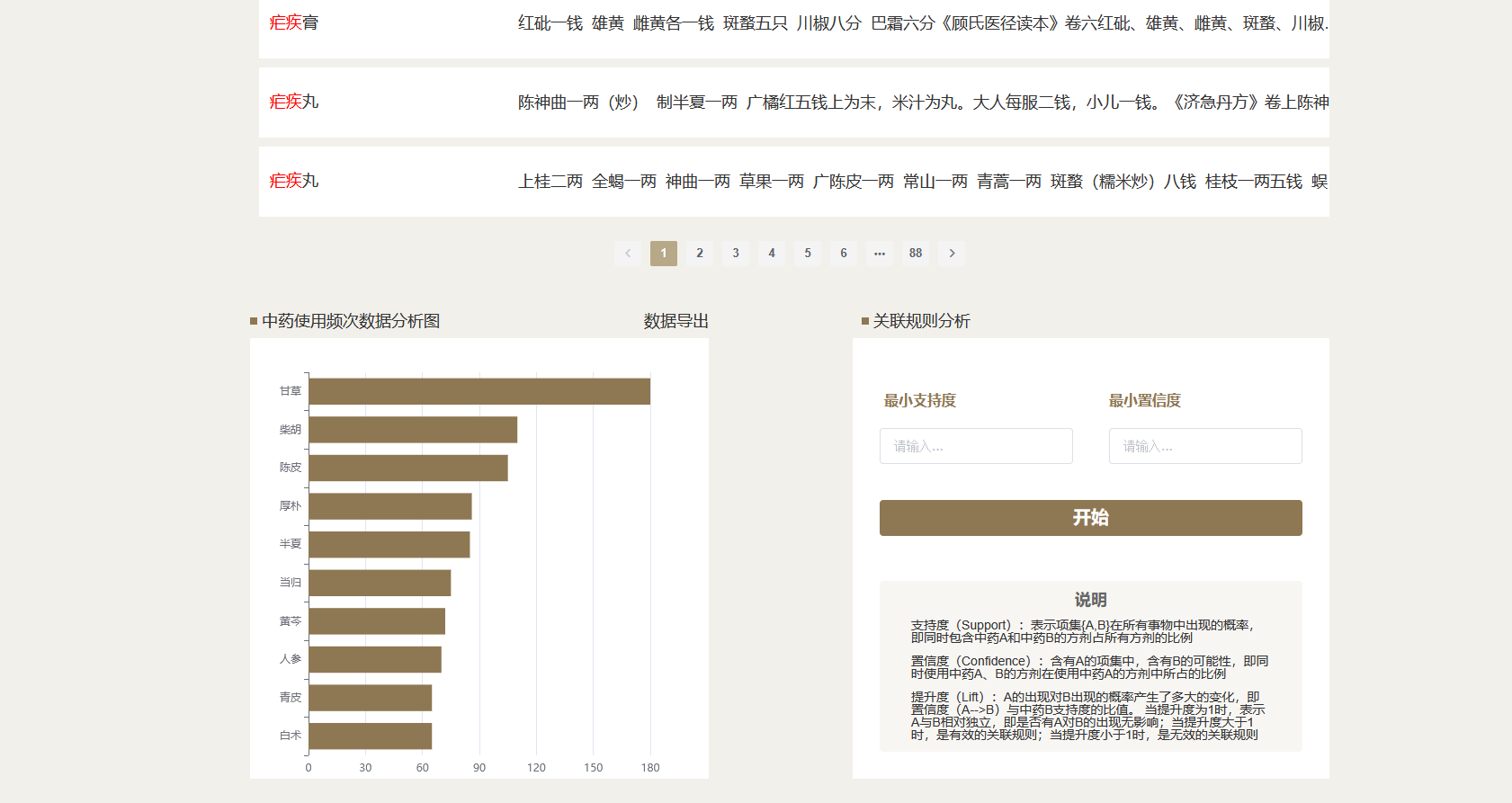Click the 柴胡 bar in chart
The width and height of the screenshot is (1512, 803).
[413, 430]
